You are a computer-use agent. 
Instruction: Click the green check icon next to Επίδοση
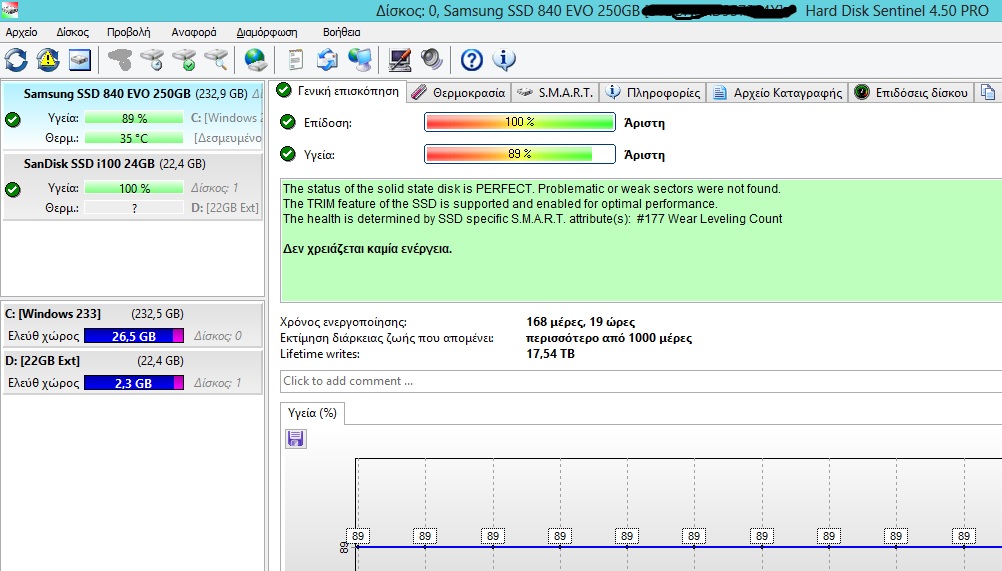pos(288,122)
